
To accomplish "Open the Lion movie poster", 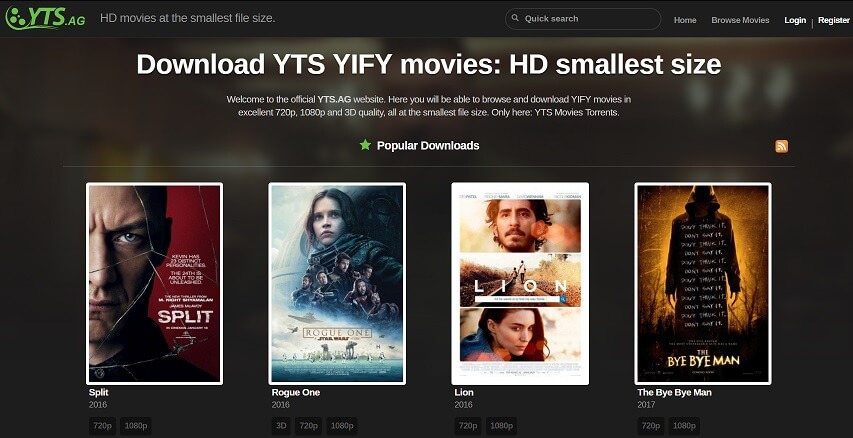I will click(520, 283).
